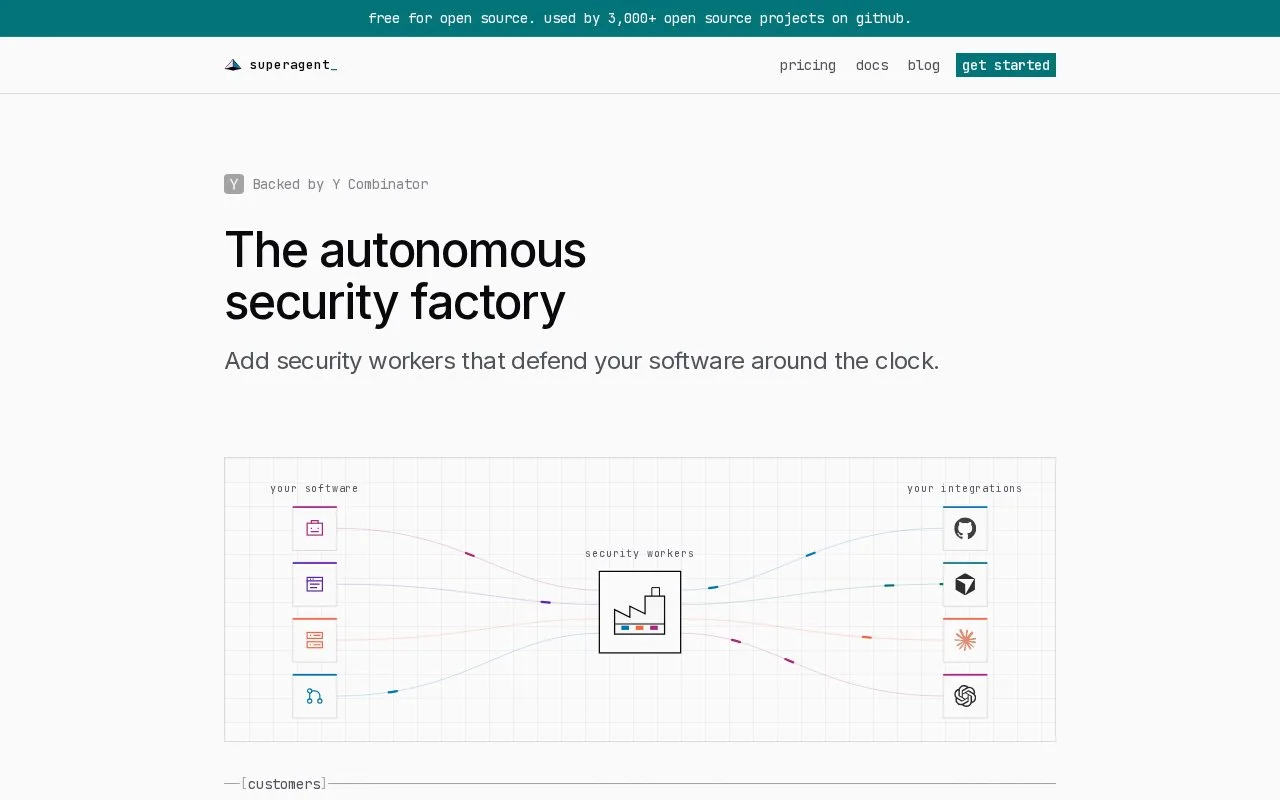Select the purple browser window software icon
1280x800 pixels.
(x=315, y=584)
